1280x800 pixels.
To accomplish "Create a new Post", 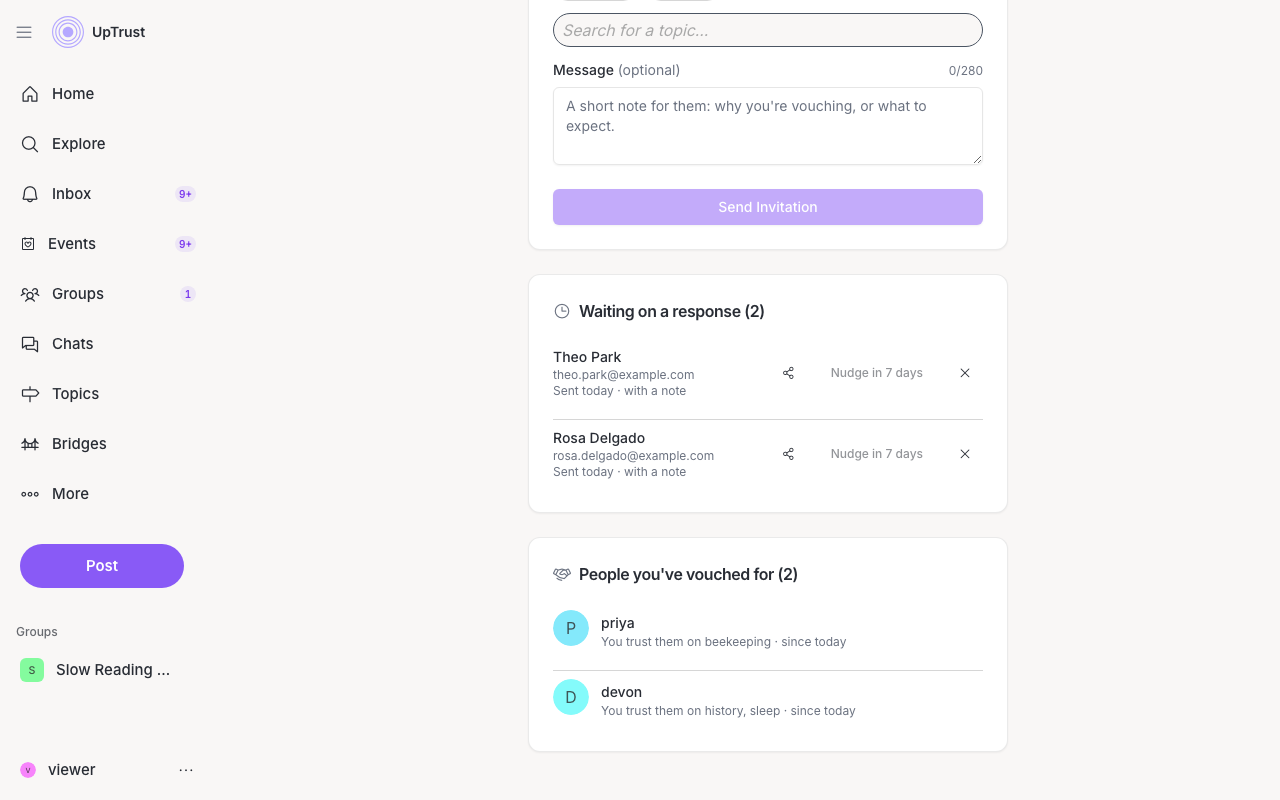I will (102, 566).
